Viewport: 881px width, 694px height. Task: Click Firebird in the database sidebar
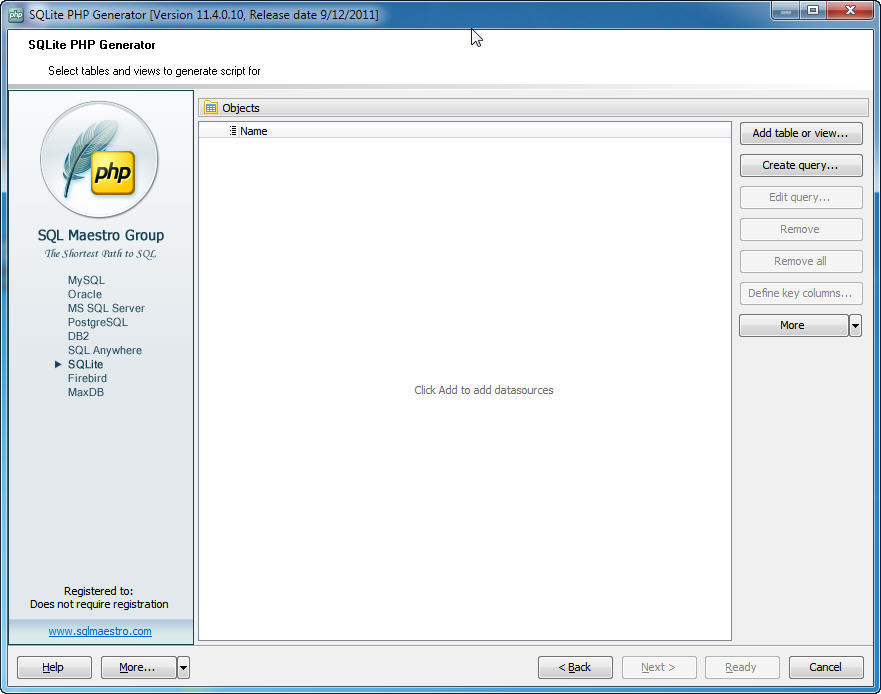87,378
